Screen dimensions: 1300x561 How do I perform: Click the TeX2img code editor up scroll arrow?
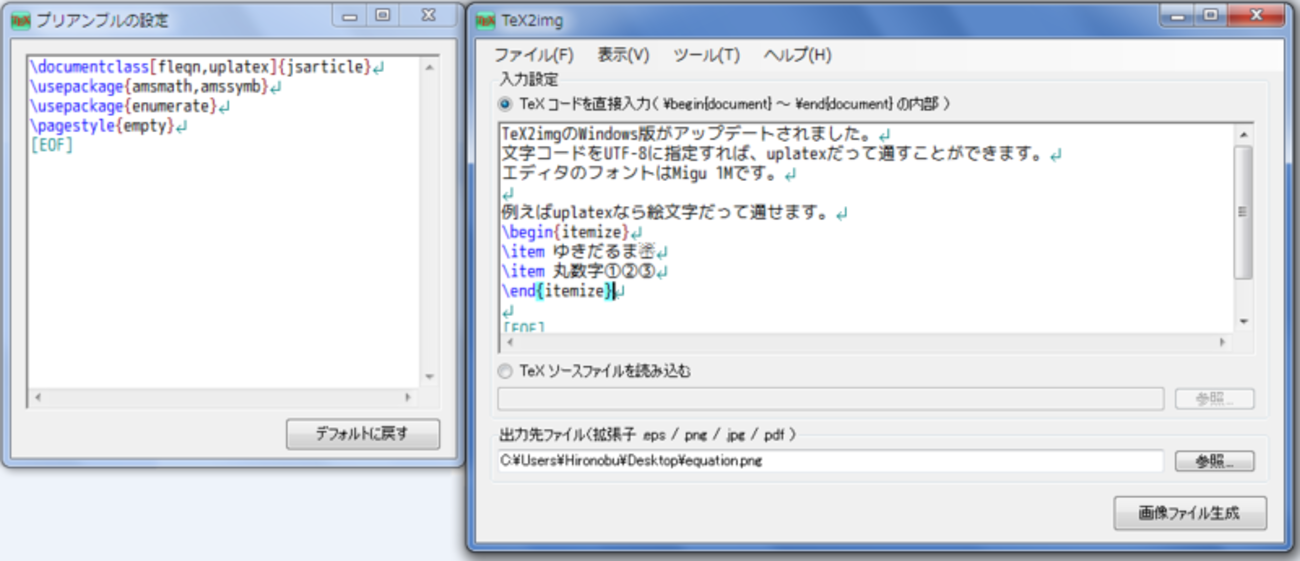pyautogui.click(x=1243, y=134)
